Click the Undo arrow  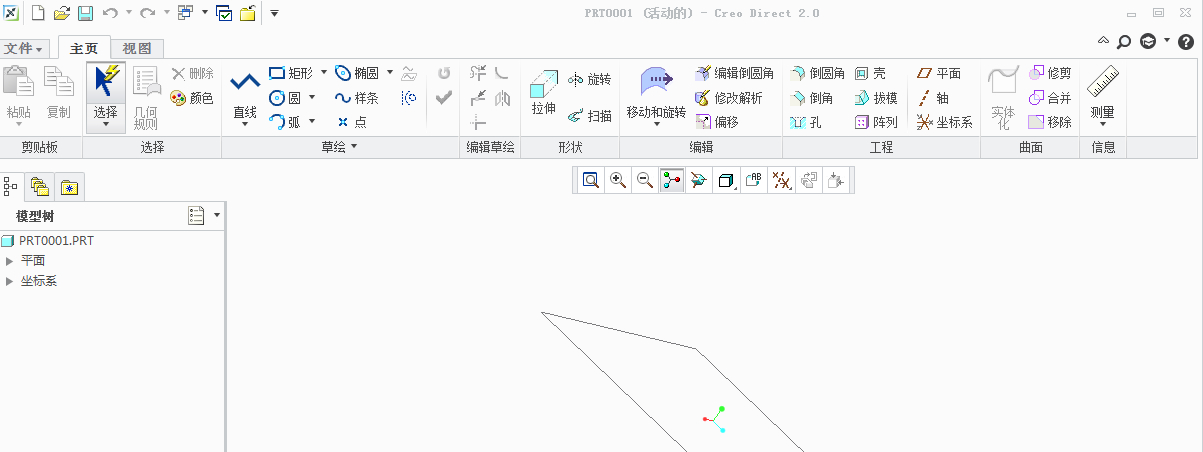tap(110, 13)
